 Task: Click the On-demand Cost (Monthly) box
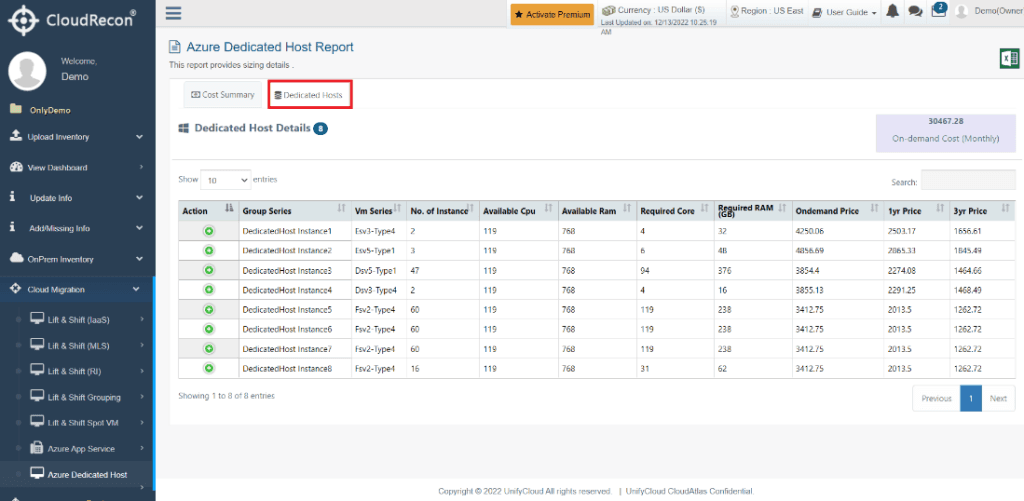(x=946, y=133)
